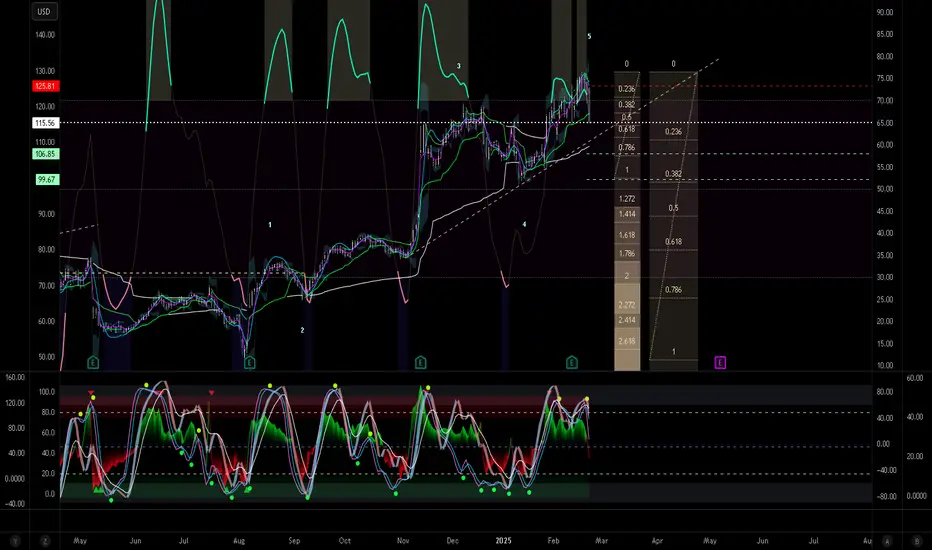Screen dimensions: 932x550
Task: Click the 140.00 price axis value
Action: (x=45, y=35)
